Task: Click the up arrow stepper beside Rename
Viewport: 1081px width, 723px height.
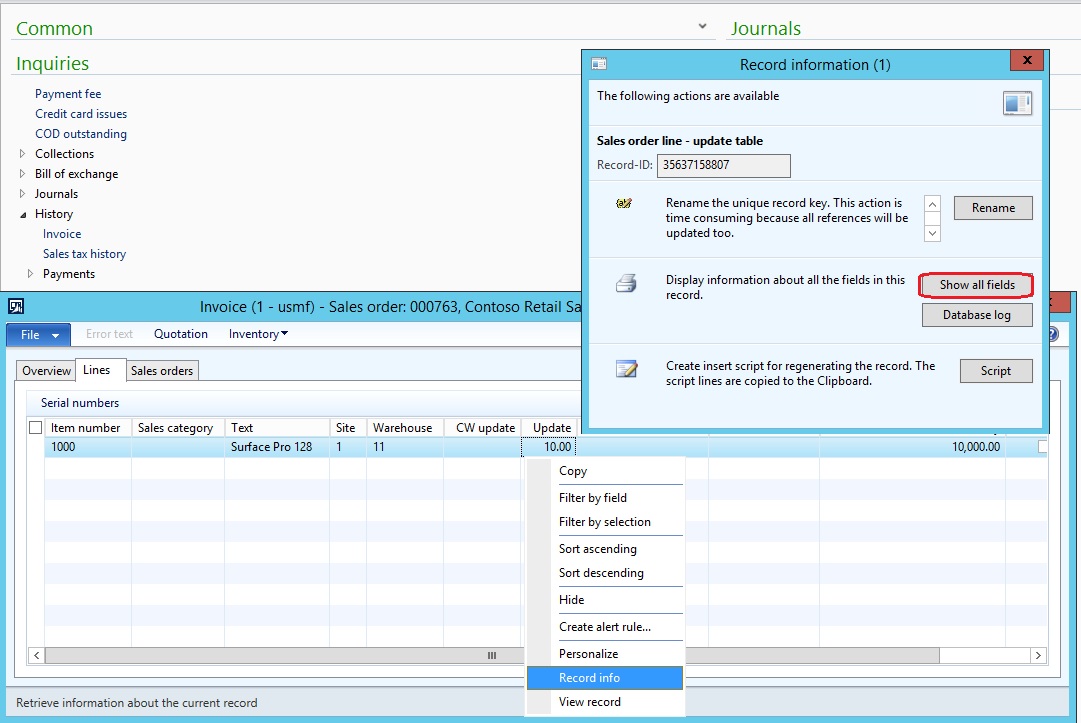Action: [x=931, y=205]
